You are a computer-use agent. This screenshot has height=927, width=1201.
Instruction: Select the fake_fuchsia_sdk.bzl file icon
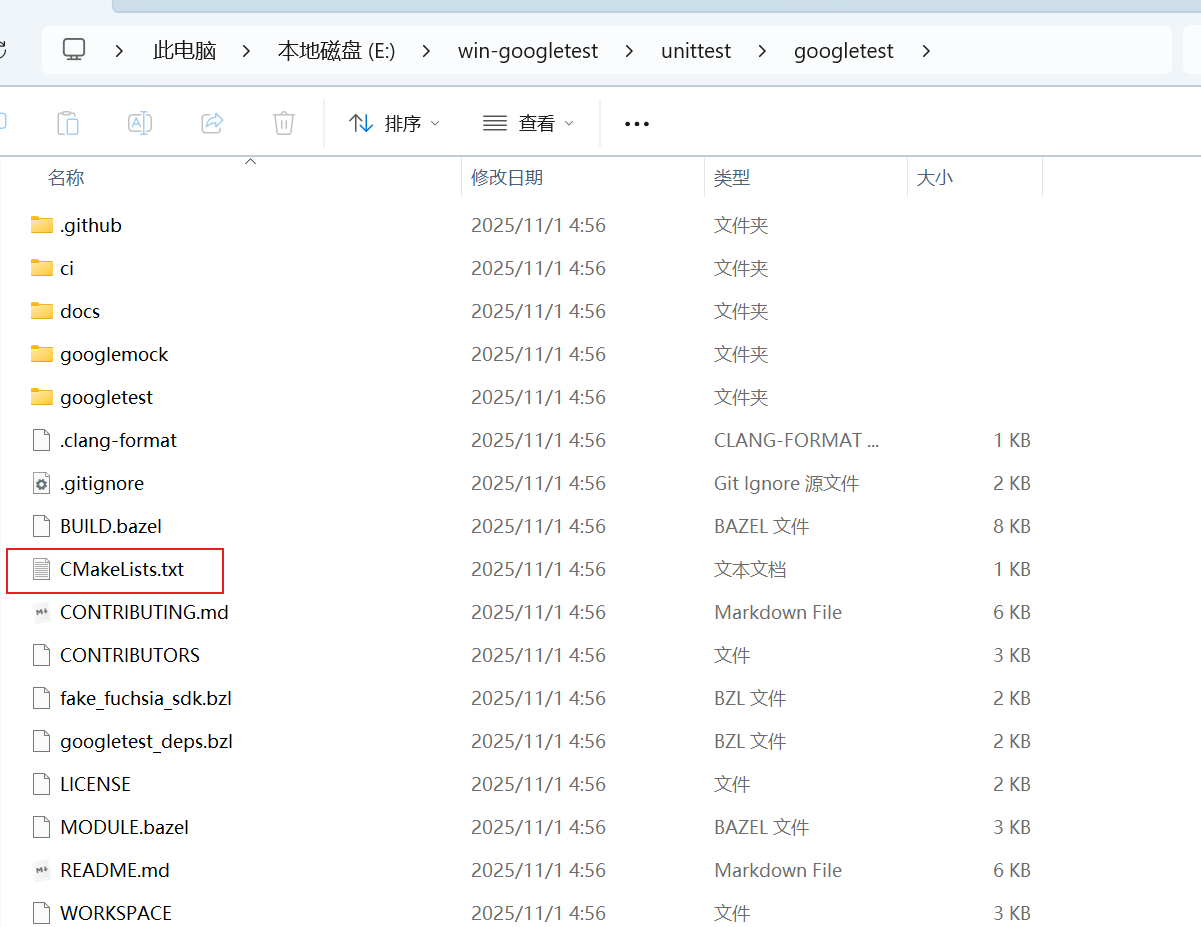tap(41, 698)
